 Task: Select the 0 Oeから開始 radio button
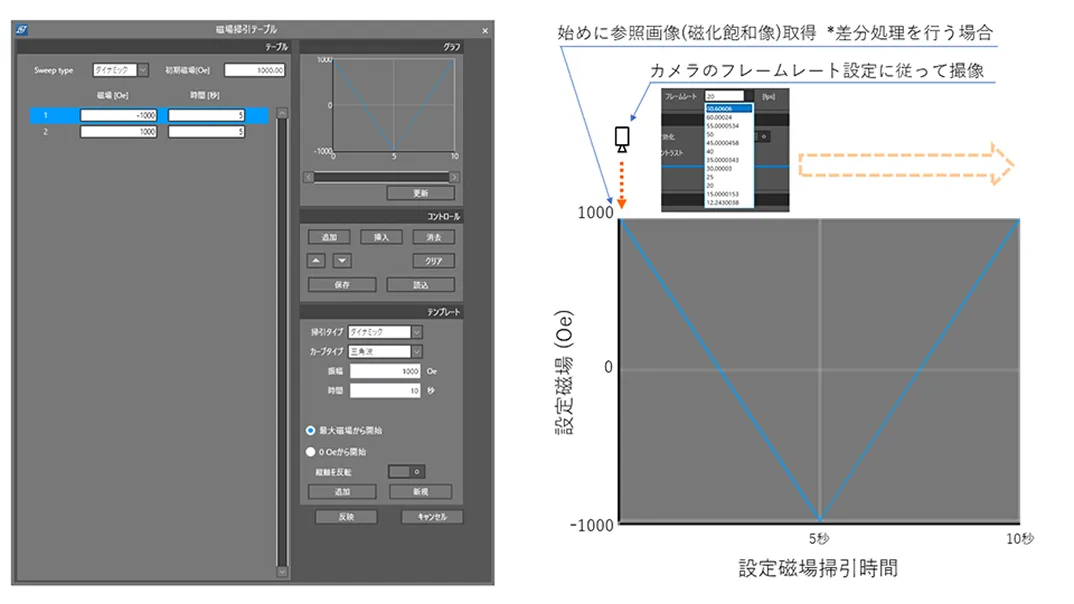pyautogui.click(x=311, y=451)
